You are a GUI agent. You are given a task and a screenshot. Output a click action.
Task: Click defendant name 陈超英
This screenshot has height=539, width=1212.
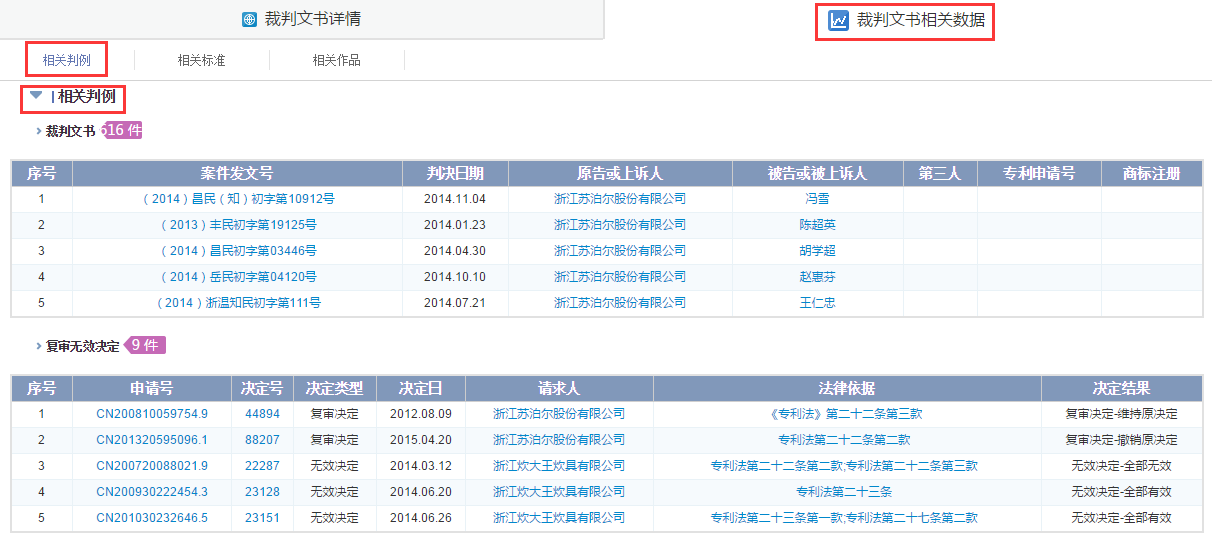coord(817,225)
